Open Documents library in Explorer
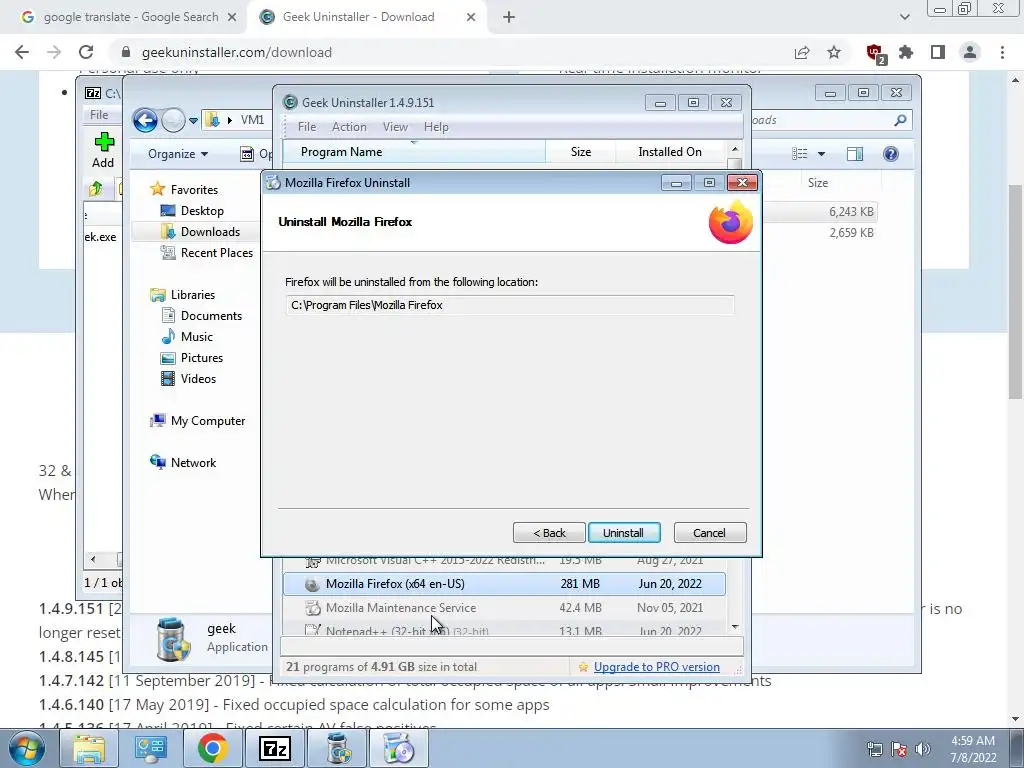The width and height of the screenshot is (1024, 768). [x=211, y=315]
